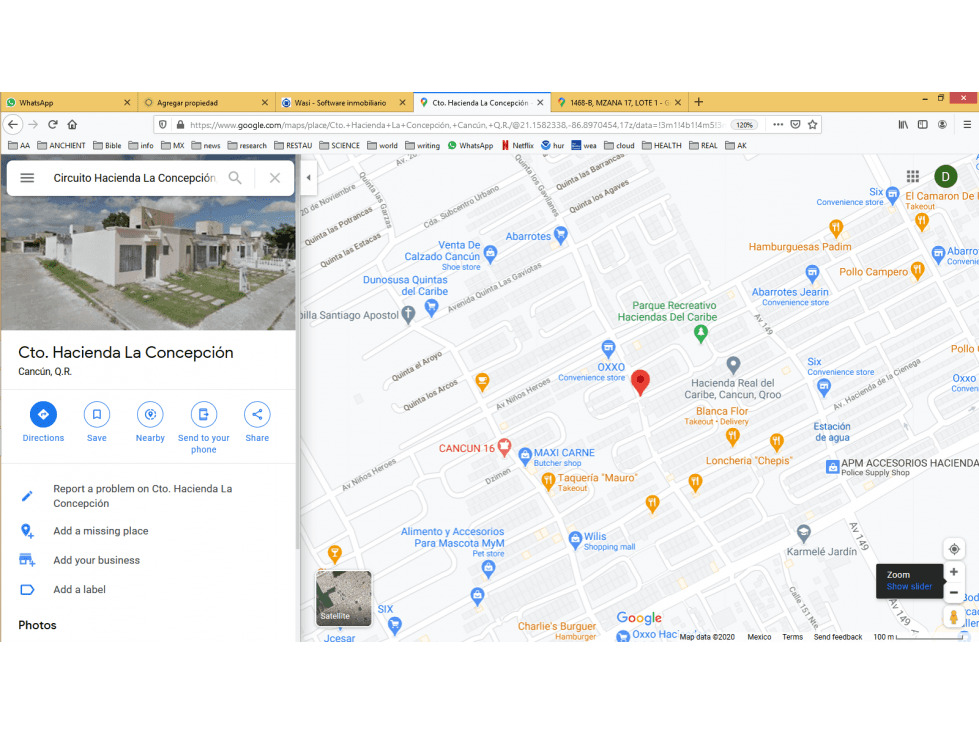Open the Bible bookmarks folder
Screen dimensions: 979x734
[107, 145]
